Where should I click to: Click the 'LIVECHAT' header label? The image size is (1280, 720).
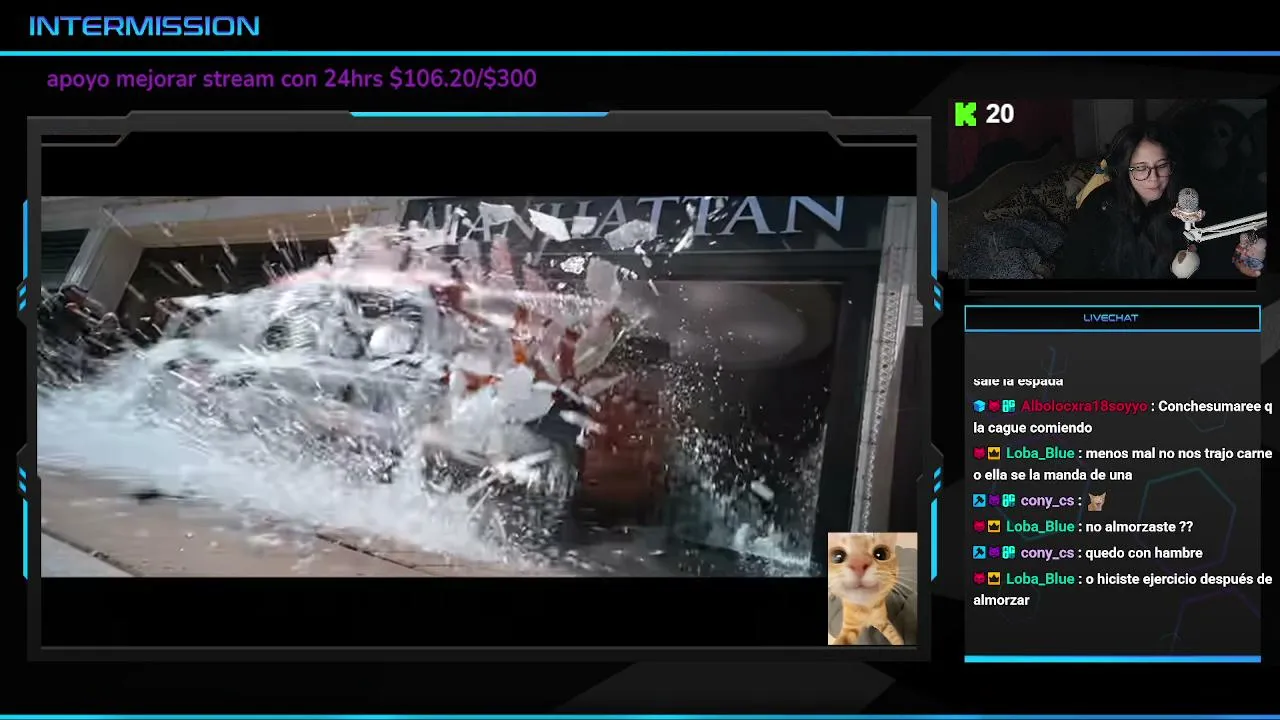1111,318
